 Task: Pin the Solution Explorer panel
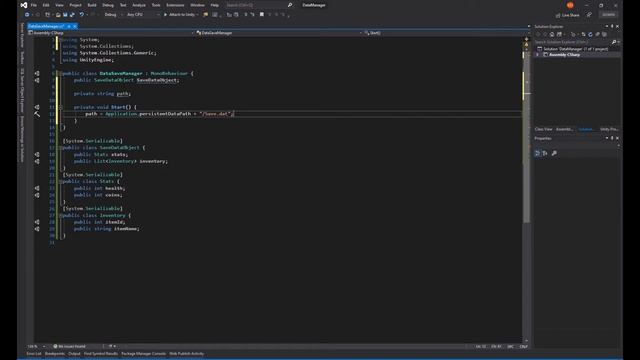[612, 27]
